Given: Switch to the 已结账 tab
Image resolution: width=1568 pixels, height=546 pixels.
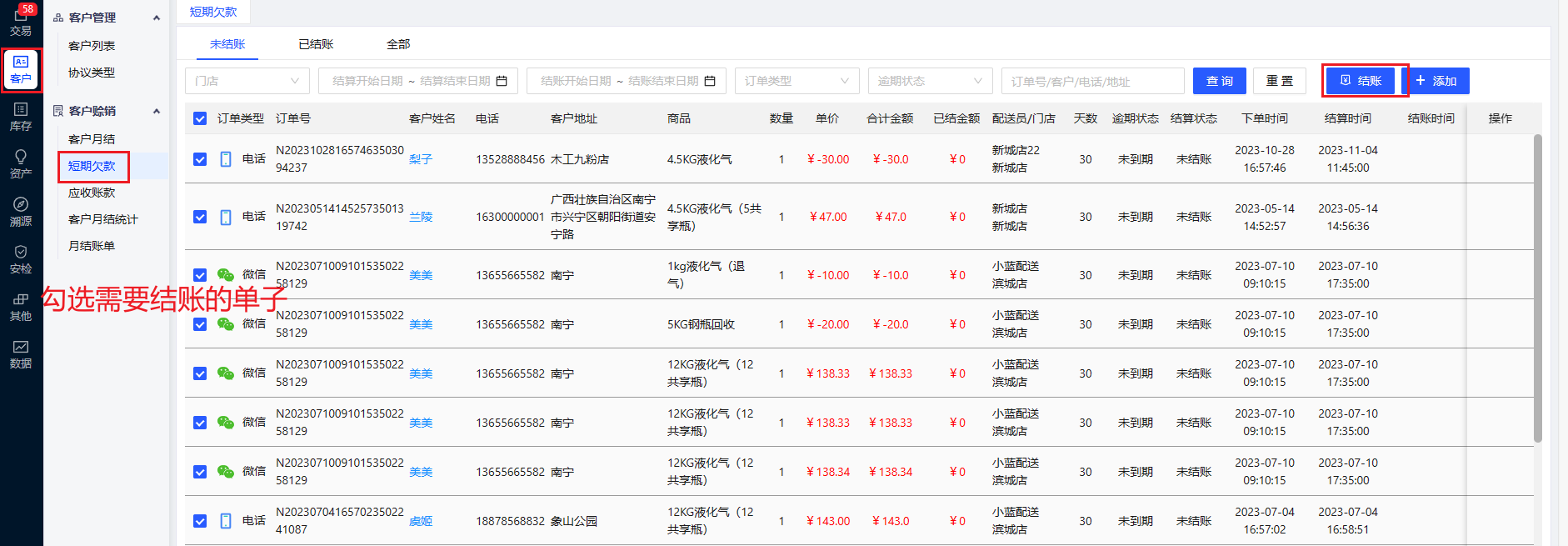Looking at the screenshot, I should 316,44.
